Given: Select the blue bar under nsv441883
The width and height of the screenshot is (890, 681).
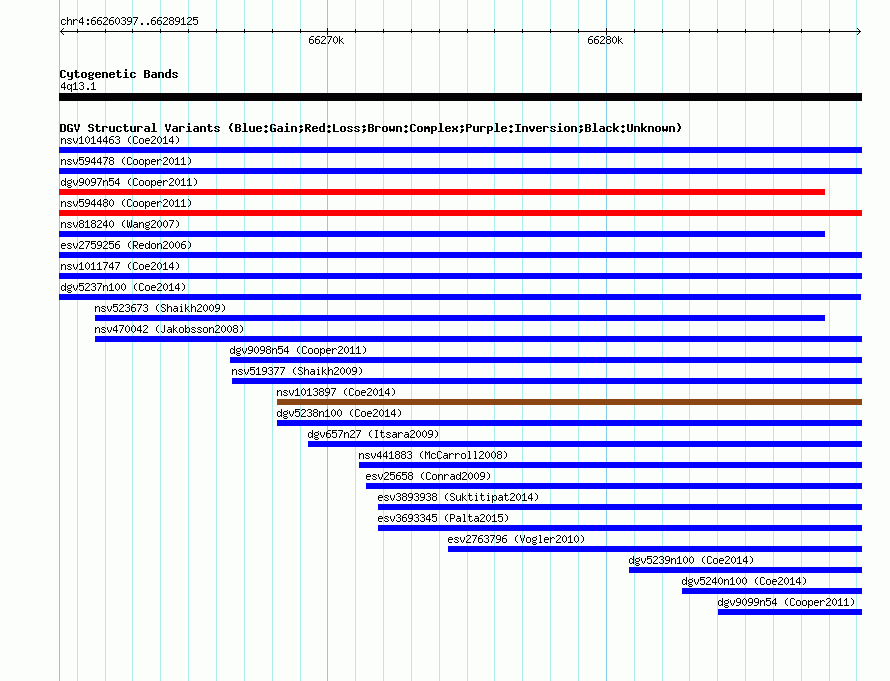Looking at the screenshot, I should pyautogui.click(x=610, y=465).
